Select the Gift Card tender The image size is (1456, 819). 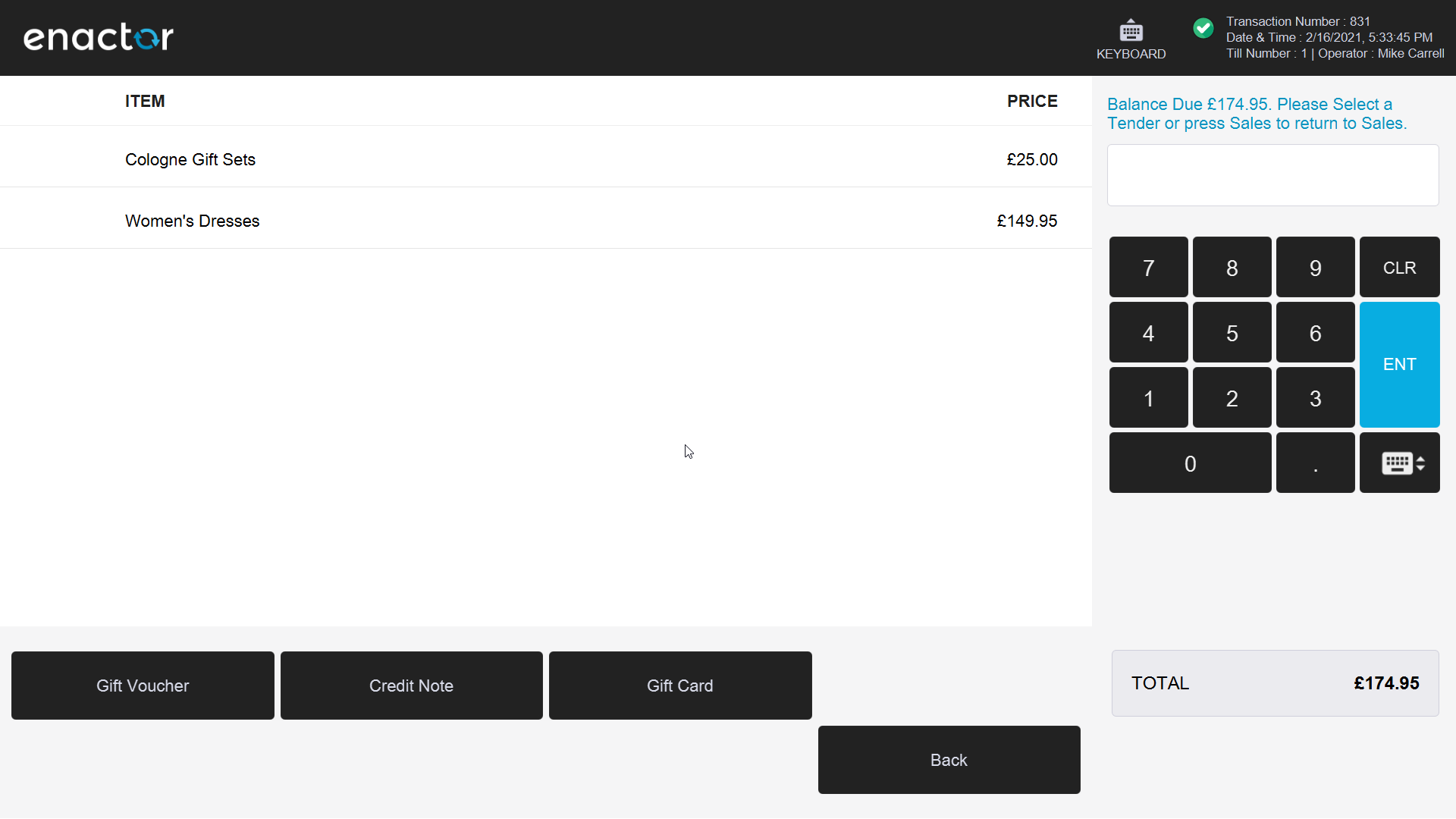(679, 685)
